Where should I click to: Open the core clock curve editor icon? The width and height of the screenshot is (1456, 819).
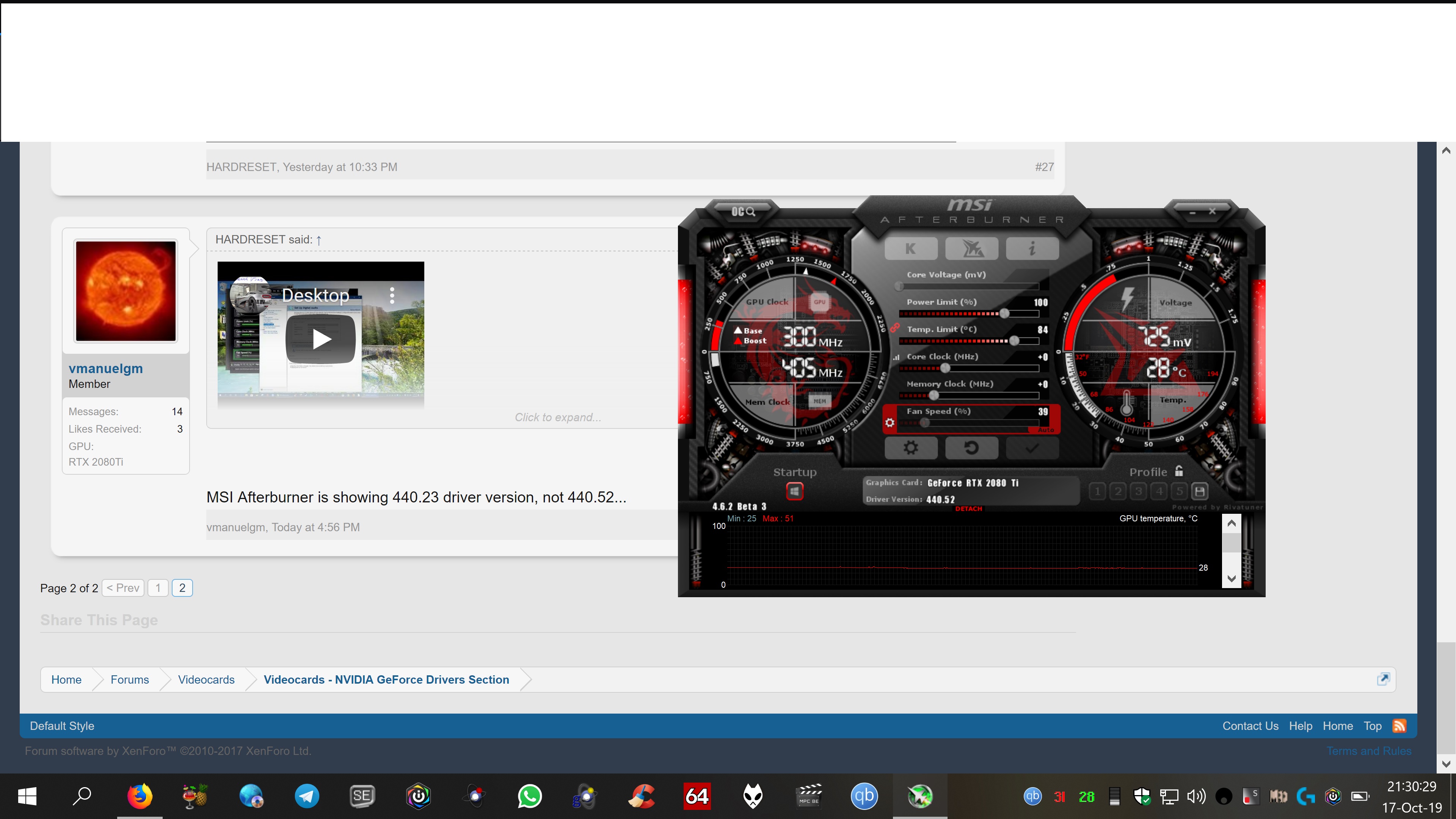[x=896, y=357]
